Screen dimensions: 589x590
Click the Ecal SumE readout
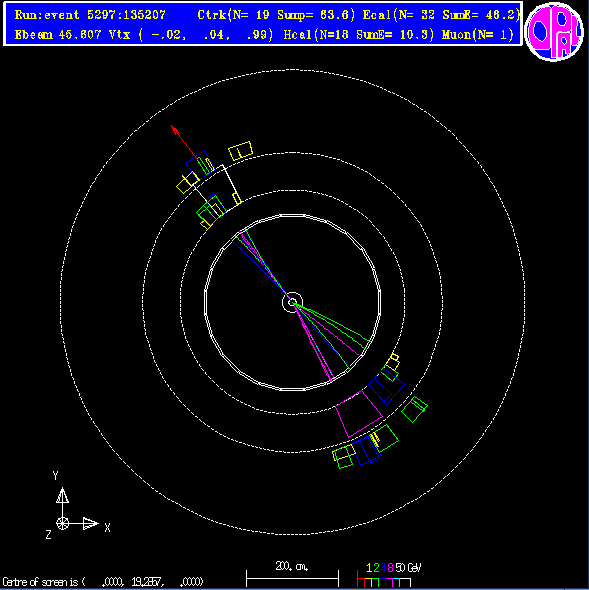(481, 15)
